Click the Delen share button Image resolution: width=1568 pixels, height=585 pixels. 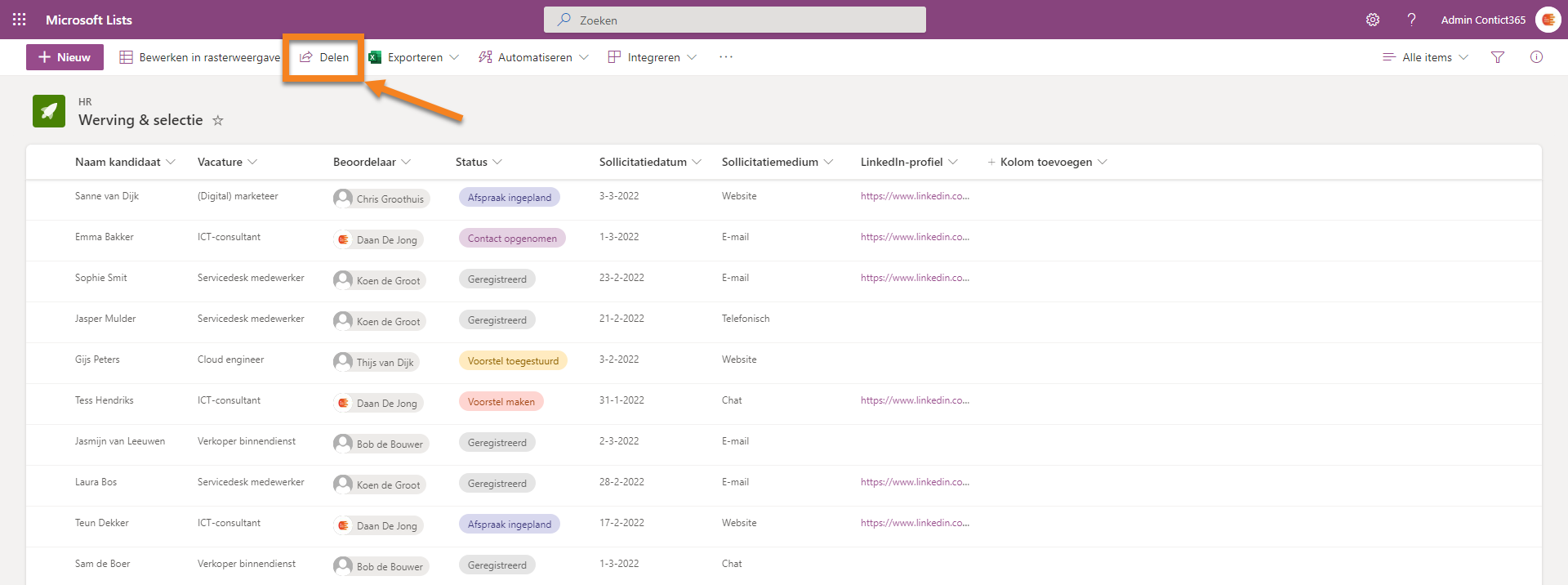(x=324, y=57)
